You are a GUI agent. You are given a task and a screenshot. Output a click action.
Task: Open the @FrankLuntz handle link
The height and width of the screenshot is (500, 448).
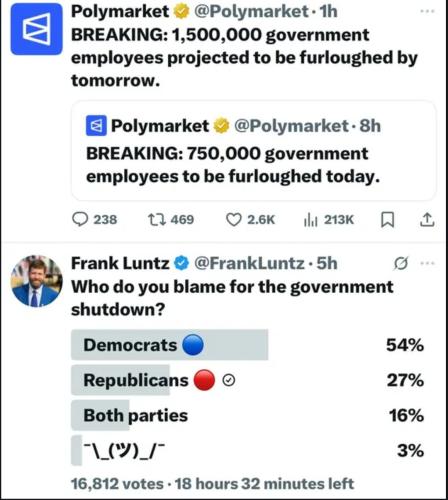tap(249, 263)
